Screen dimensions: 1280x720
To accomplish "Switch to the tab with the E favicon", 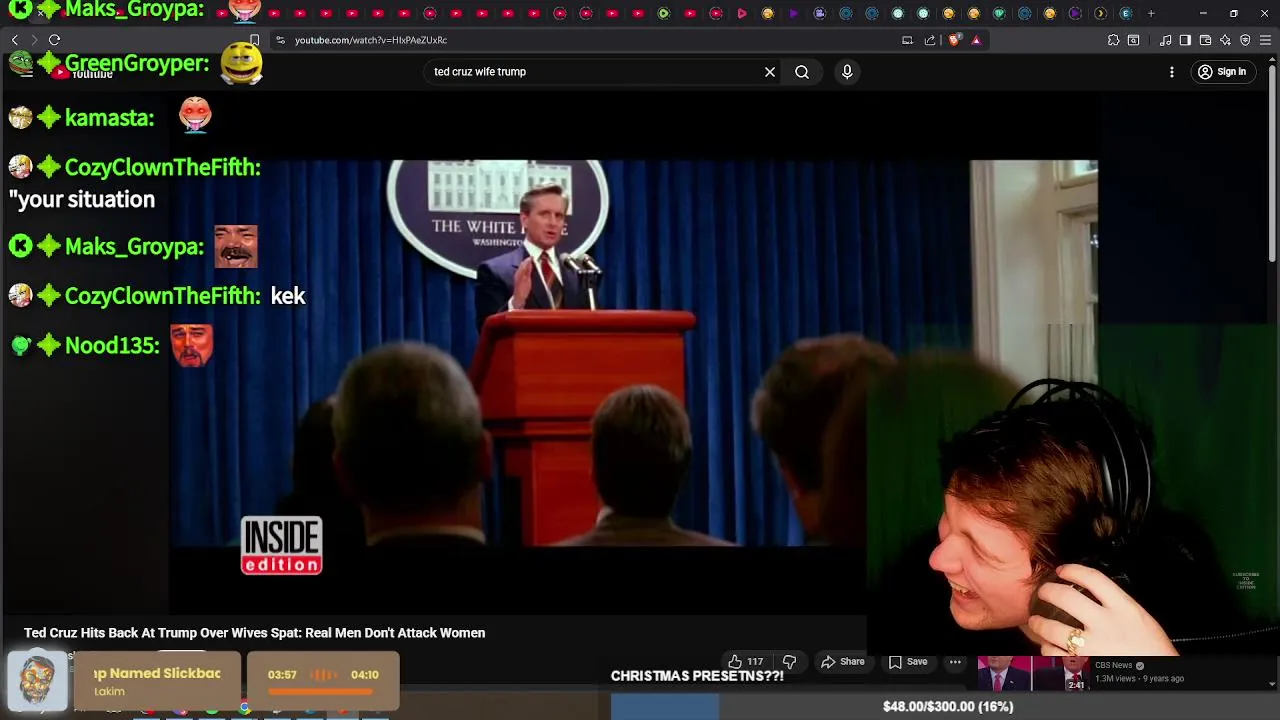I will (x=1126, y=13).
